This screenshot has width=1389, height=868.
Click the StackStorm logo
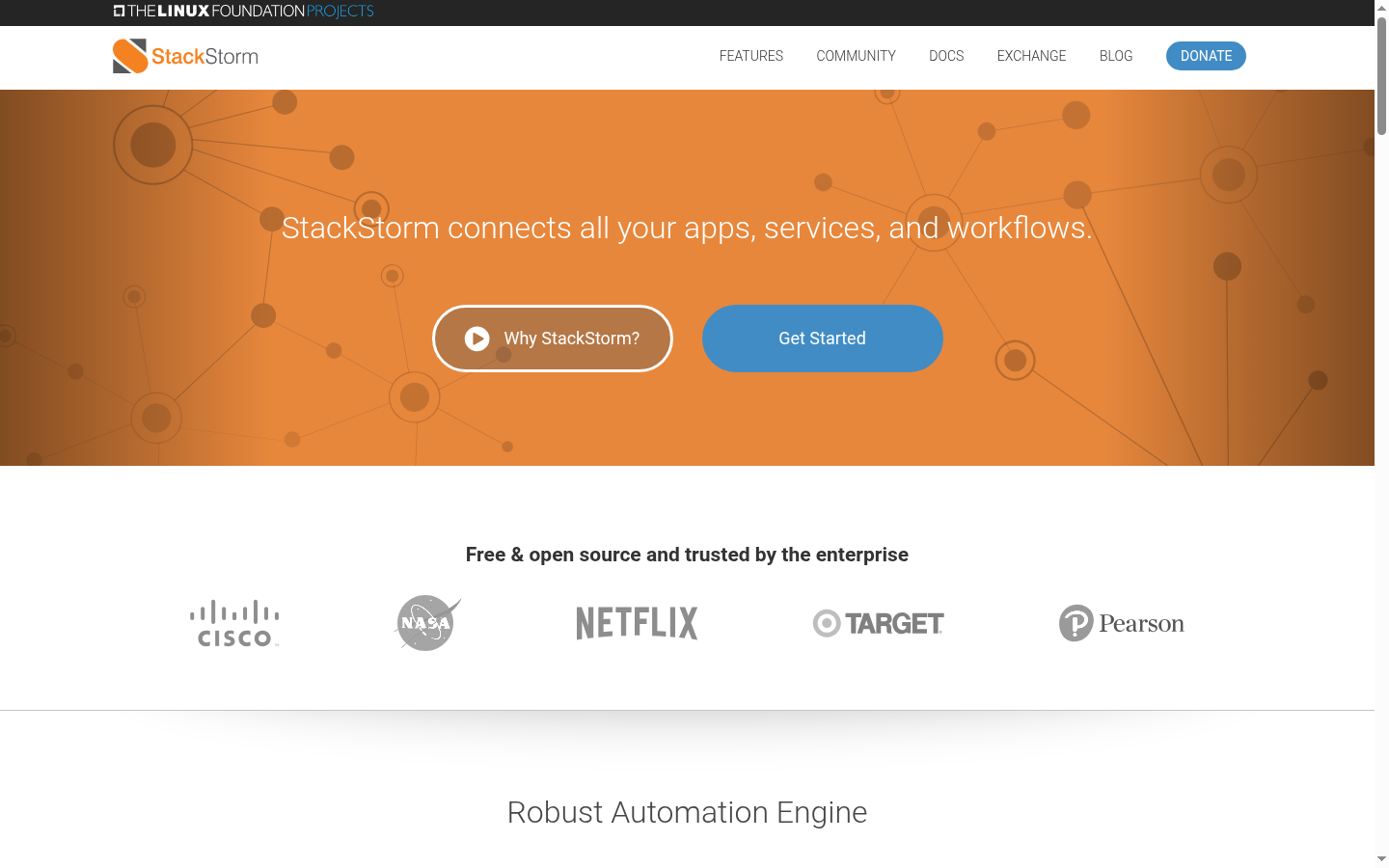point(185,56)
